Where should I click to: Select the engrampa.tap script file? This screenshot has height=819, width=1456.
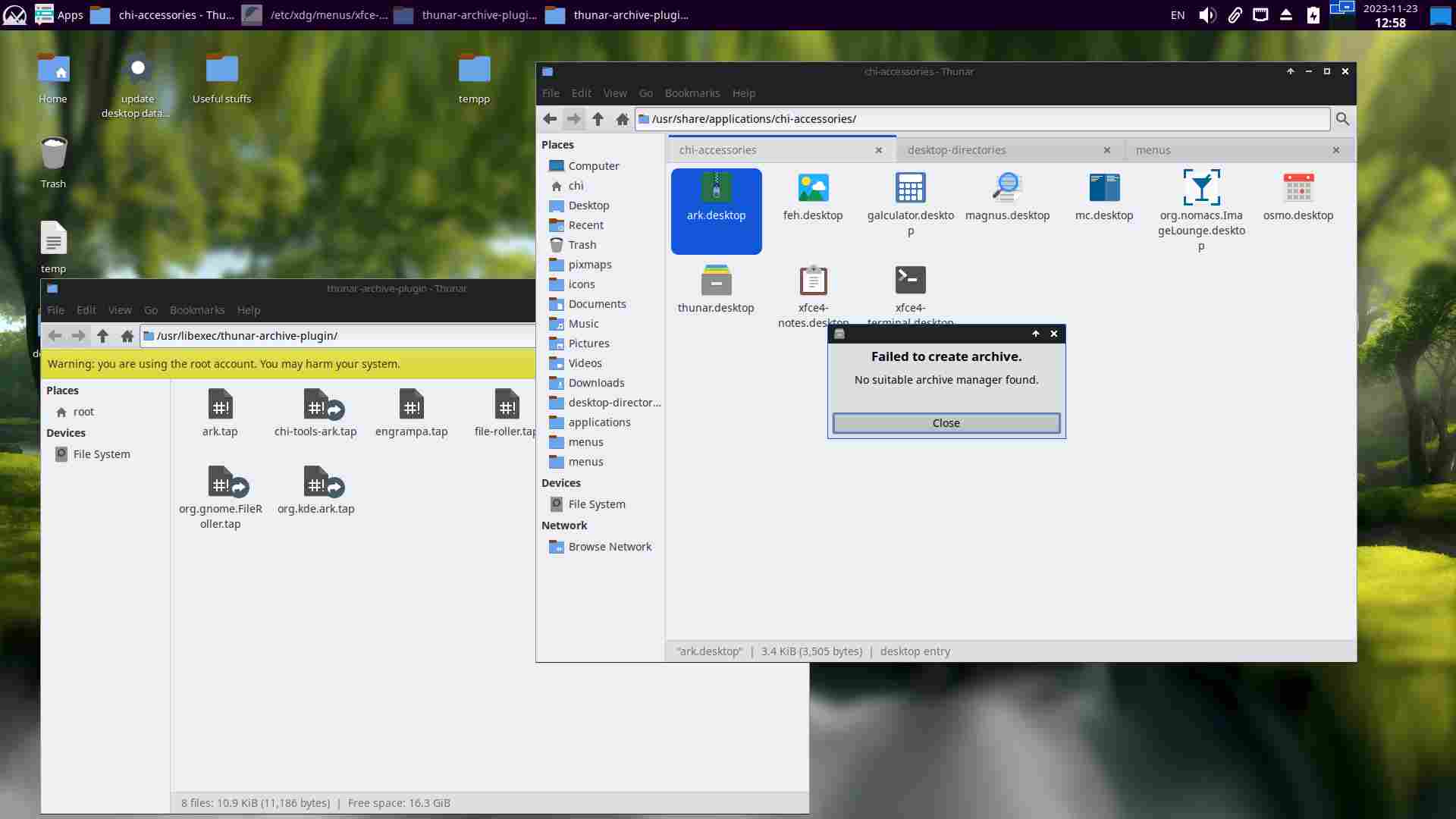(411, 405)
